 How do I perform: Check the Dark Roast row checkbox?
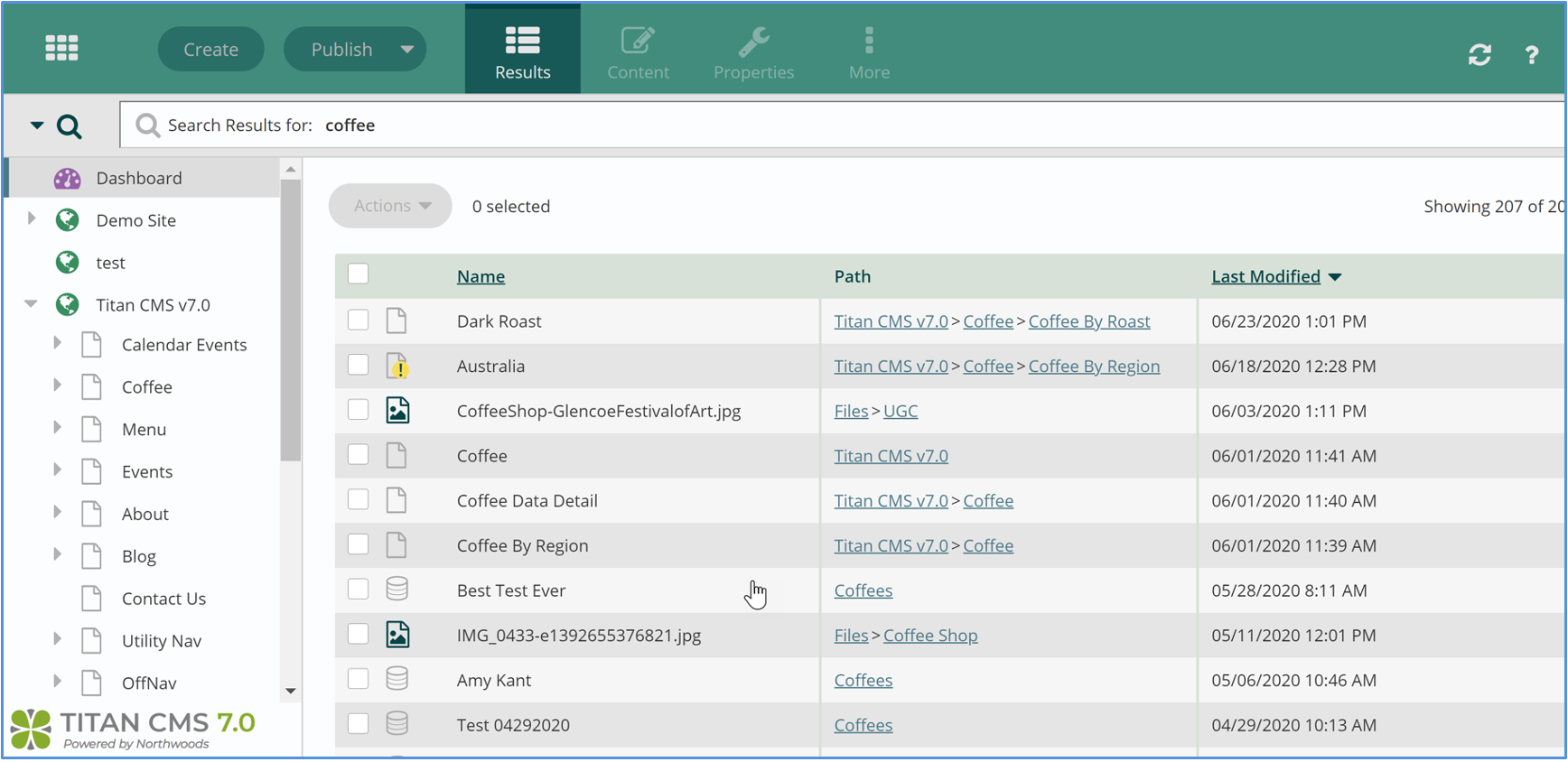coord(359,320)
